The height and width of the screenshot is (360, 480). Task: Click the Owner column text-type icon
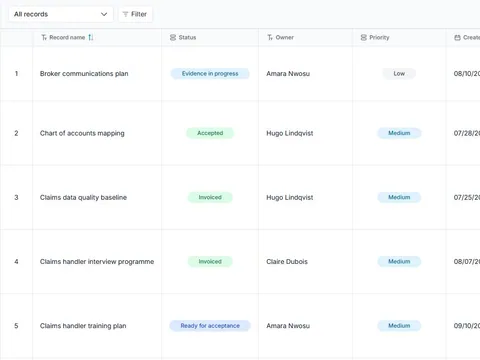tap(270, 37)
